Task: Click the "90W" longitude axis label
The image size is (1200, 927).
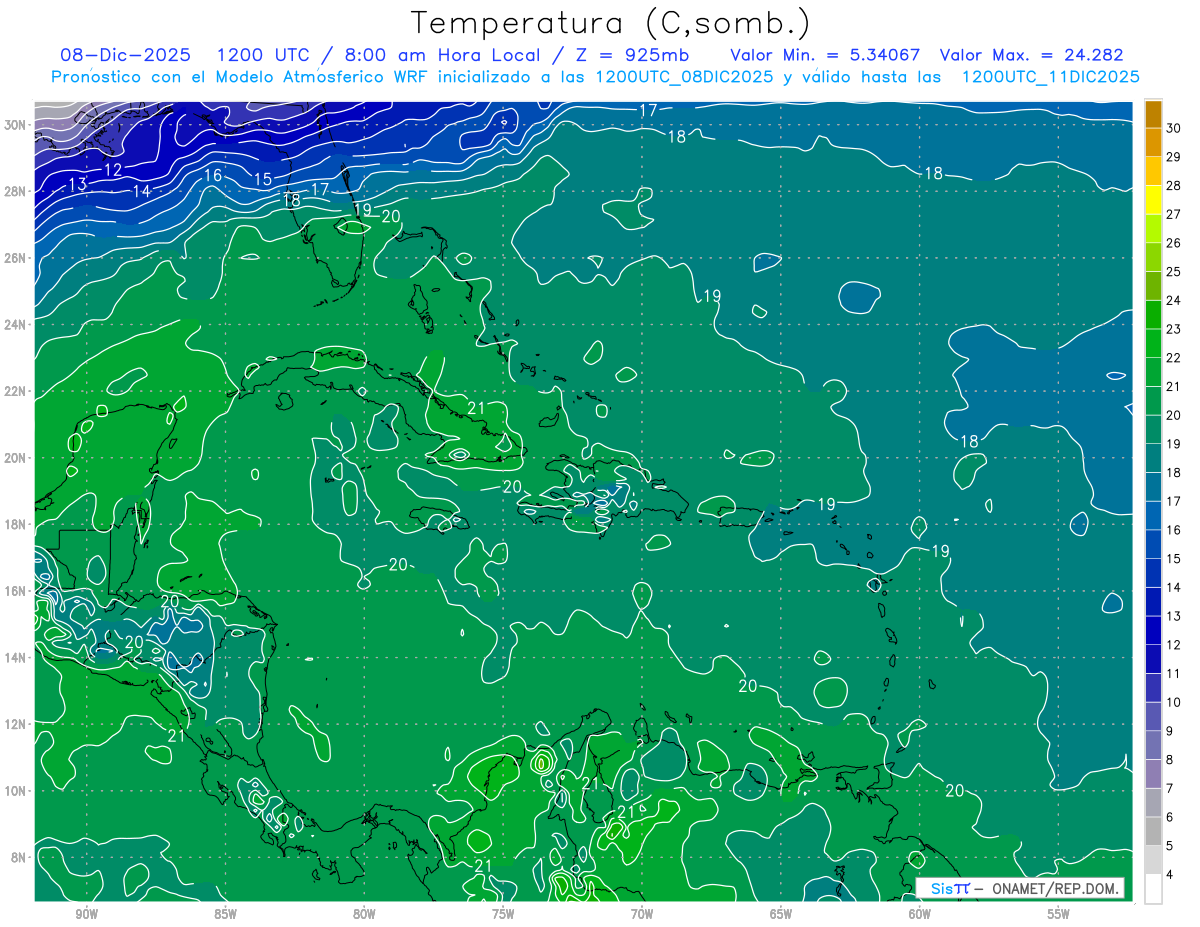Action: (86, 914)
